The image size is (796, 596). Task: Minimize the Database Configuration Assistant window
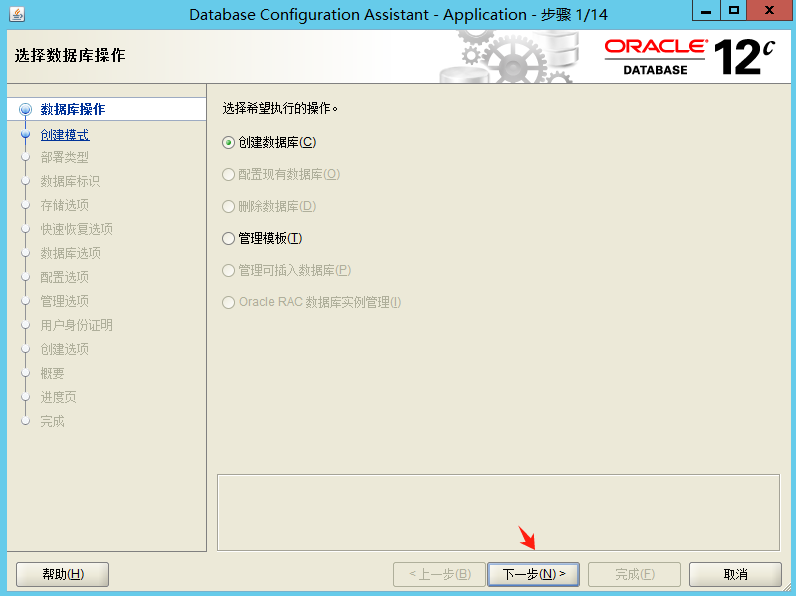pos(706,11)
